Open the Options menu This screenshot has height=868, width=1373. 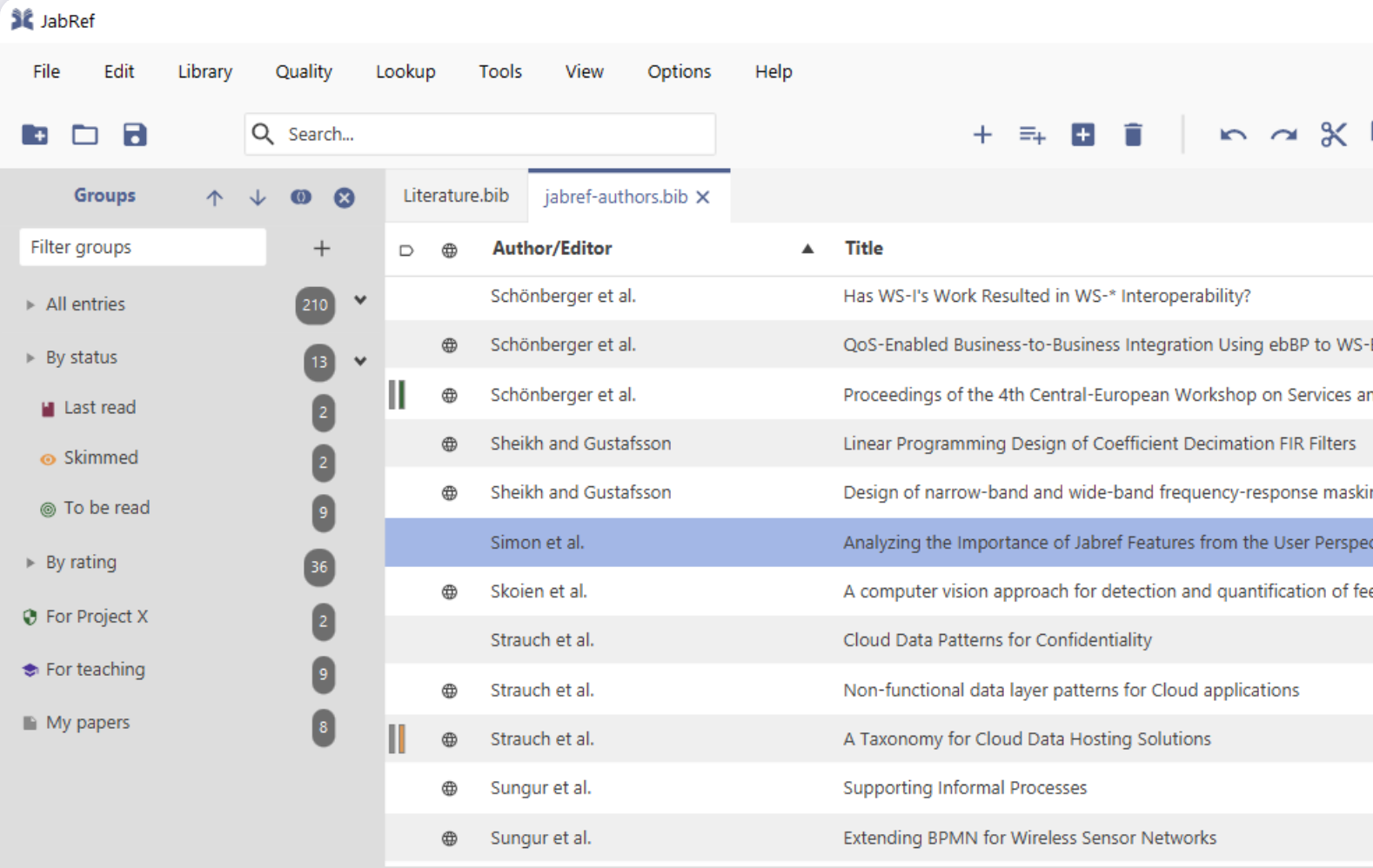(x=680, y=71)
